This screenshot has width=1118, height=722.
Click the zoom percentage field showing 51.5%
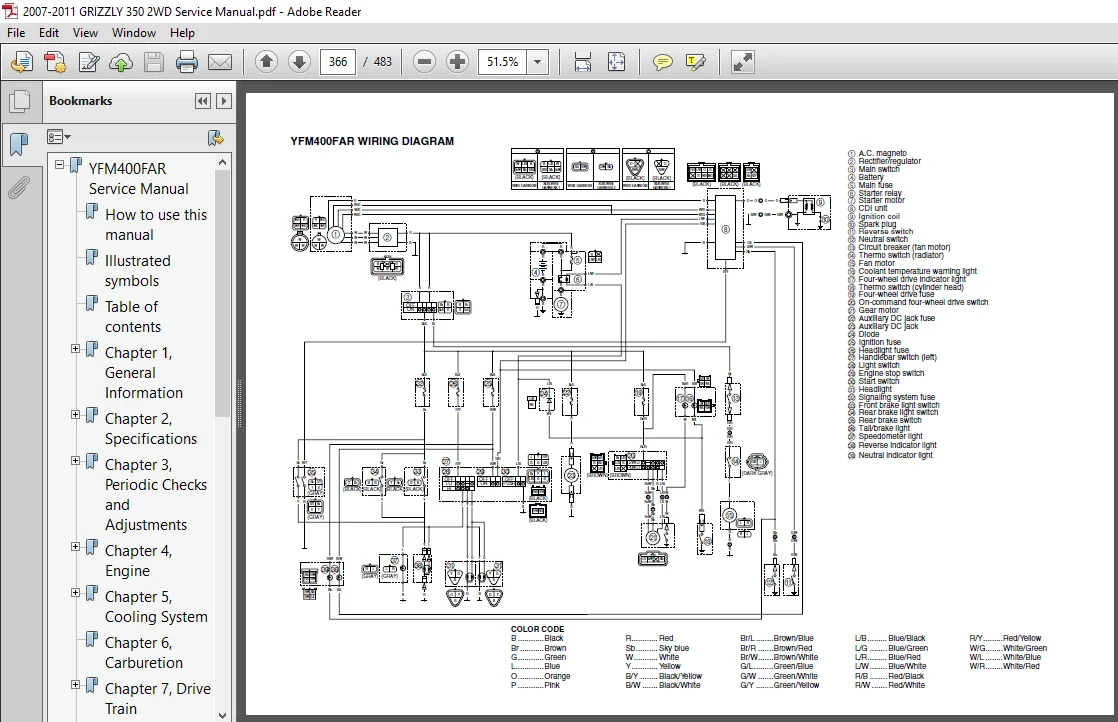click(x=503, y=62)
